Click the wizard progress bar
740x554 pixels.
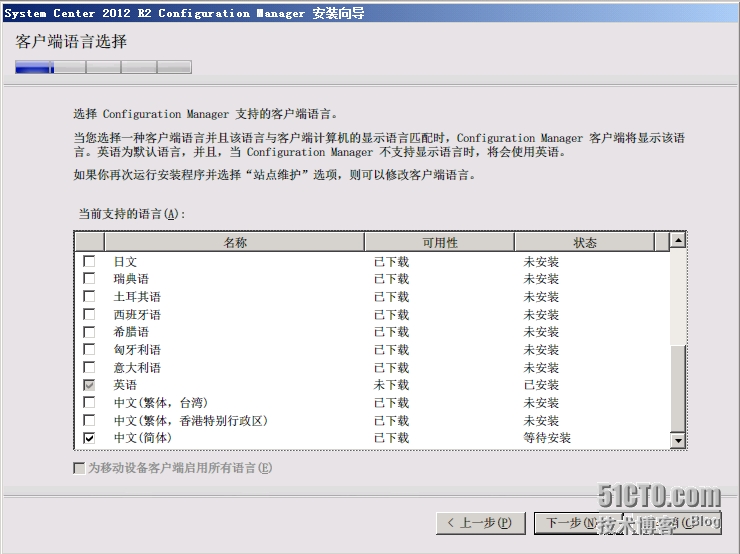pyautogui.click(x=103, y=67)
